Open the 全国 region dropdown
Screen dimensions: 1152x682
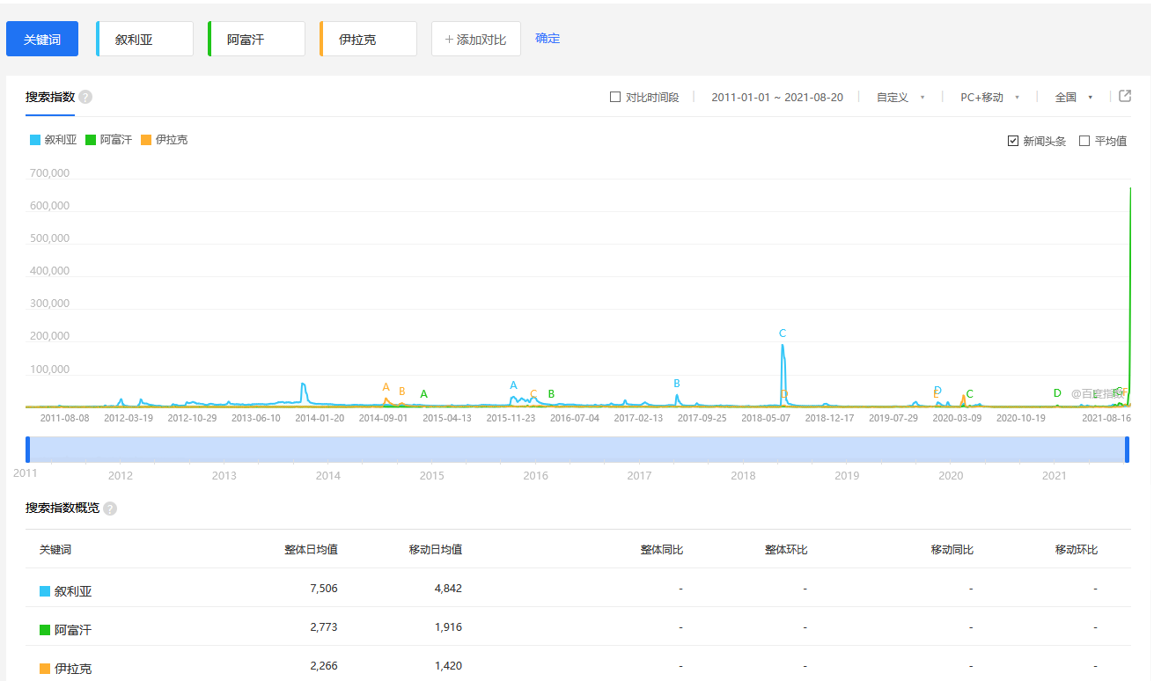pyautogui.click(x=1073, y=97)
